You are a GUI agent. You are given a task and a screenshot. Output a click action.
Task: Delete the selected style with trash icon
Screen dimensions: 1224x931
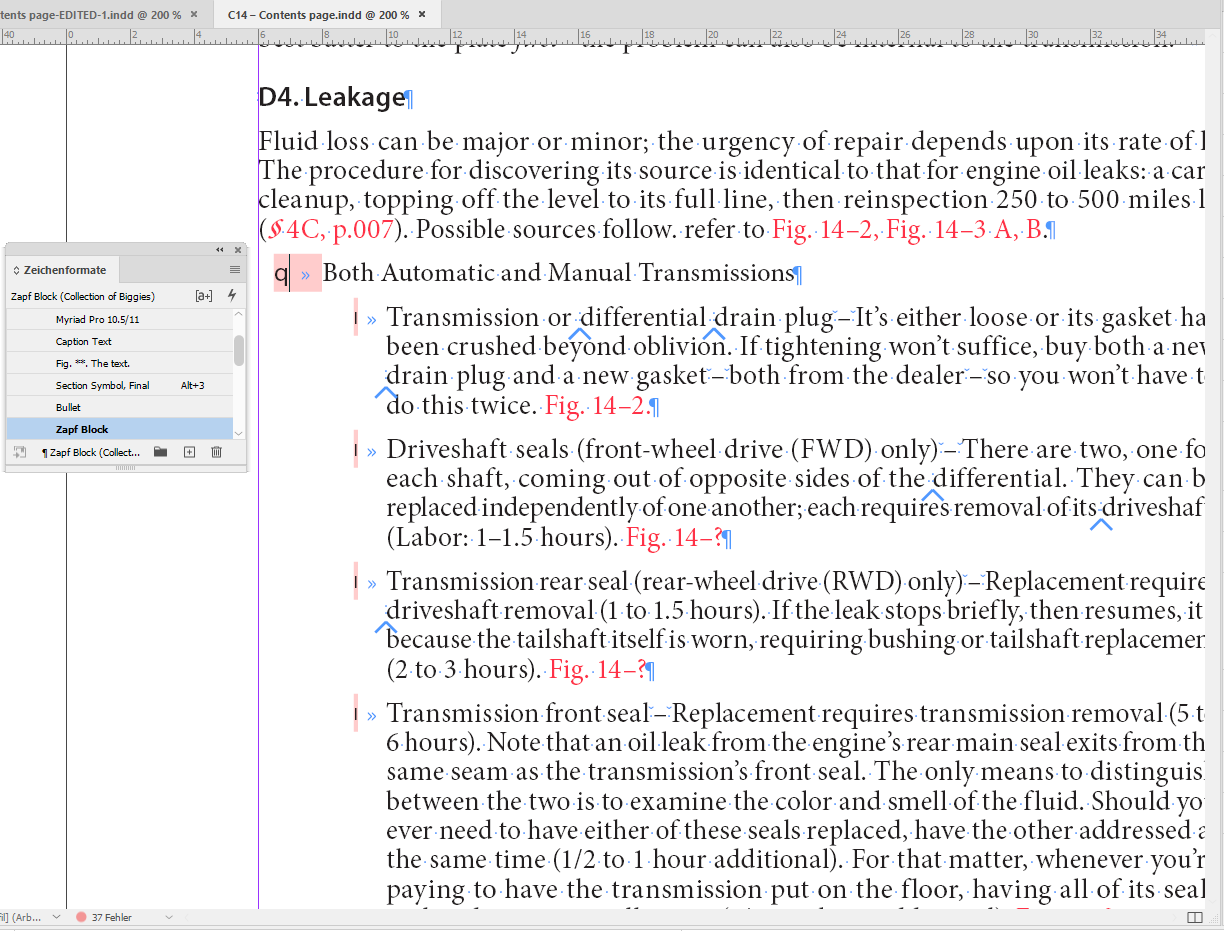(x=215, y=452)
